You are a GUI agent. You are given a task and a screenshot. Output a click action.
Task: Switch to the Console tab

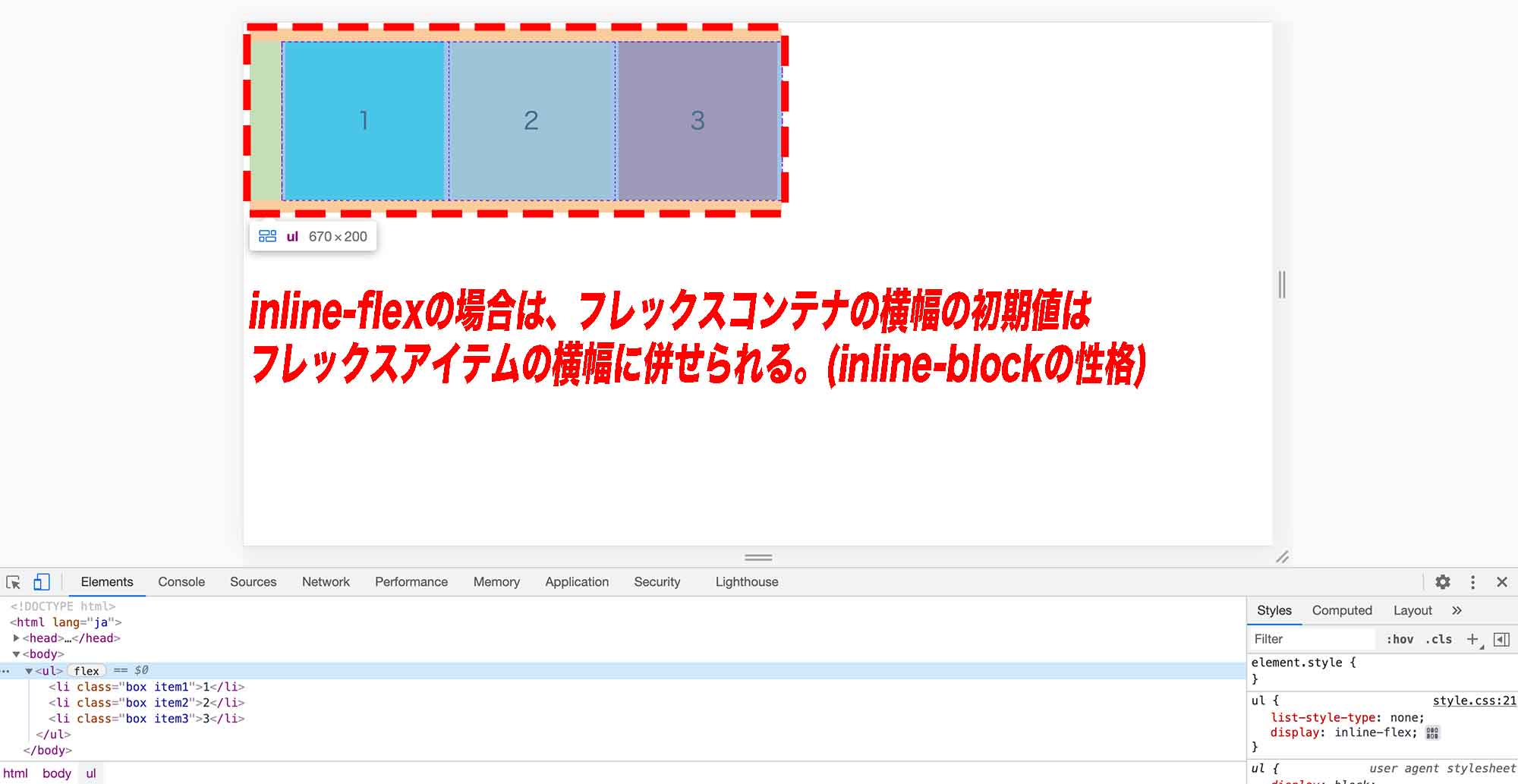181,582
